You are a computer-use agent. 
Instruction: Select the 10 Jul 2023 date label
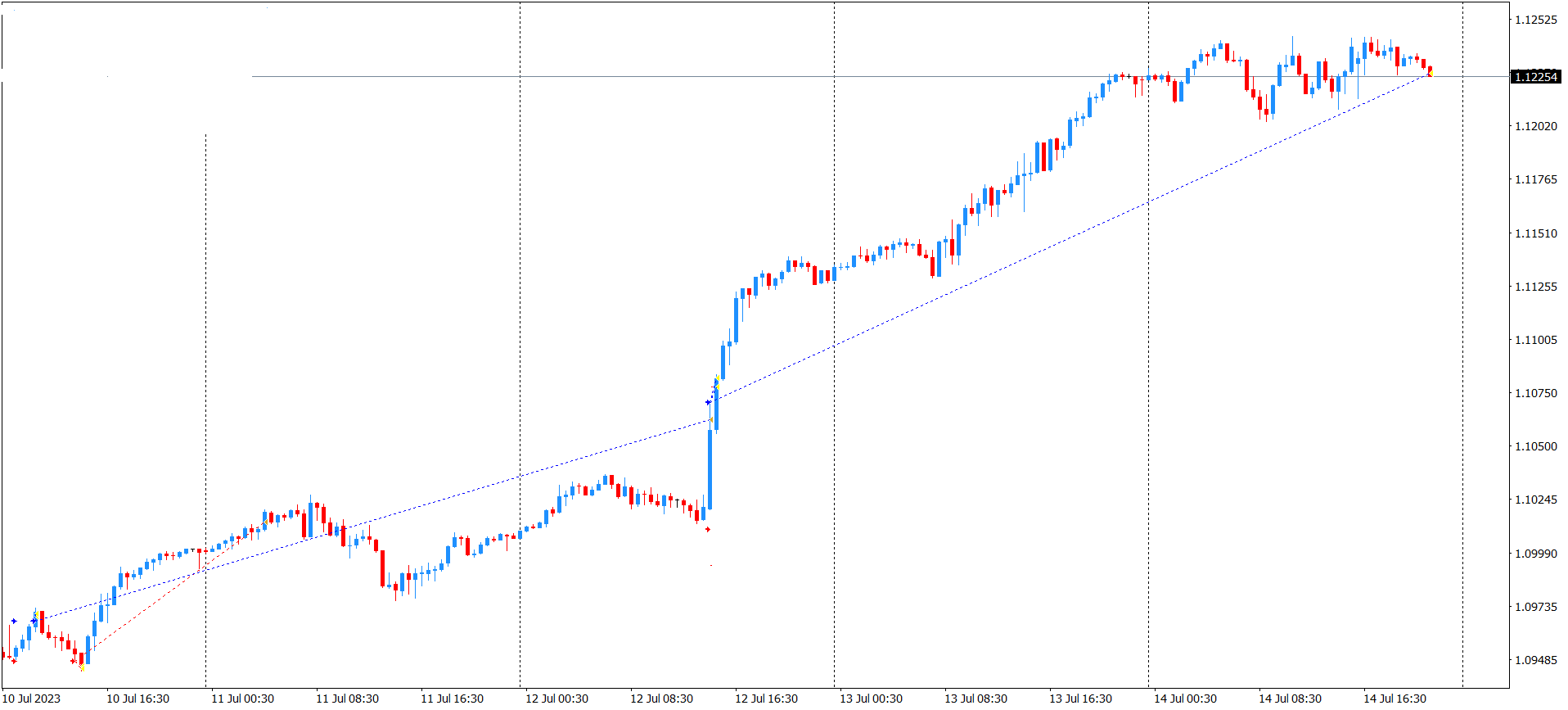coord(32,699)
